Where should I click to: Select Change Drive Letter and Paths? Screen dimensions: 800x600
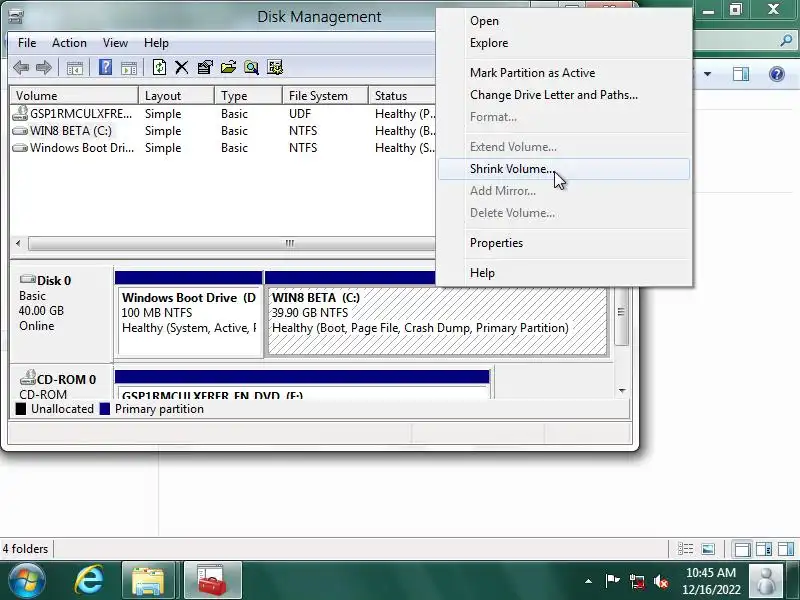coord(564,95)
